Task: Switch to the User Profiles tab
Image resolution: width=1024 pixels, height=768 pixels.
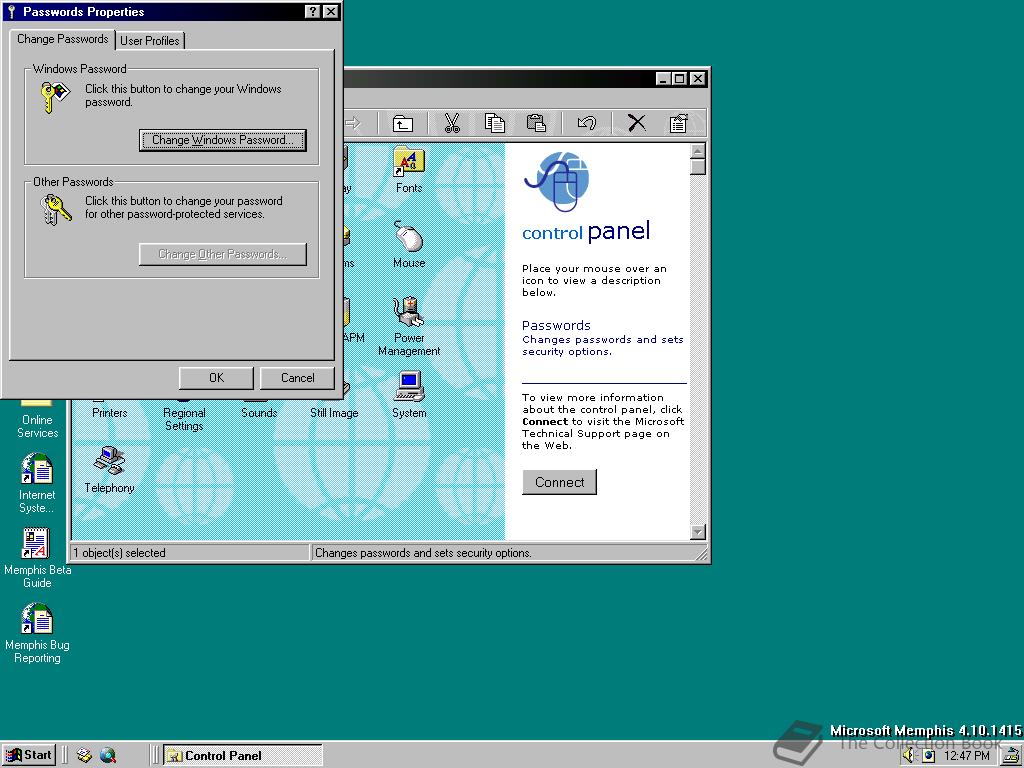Action: [150, 40]
